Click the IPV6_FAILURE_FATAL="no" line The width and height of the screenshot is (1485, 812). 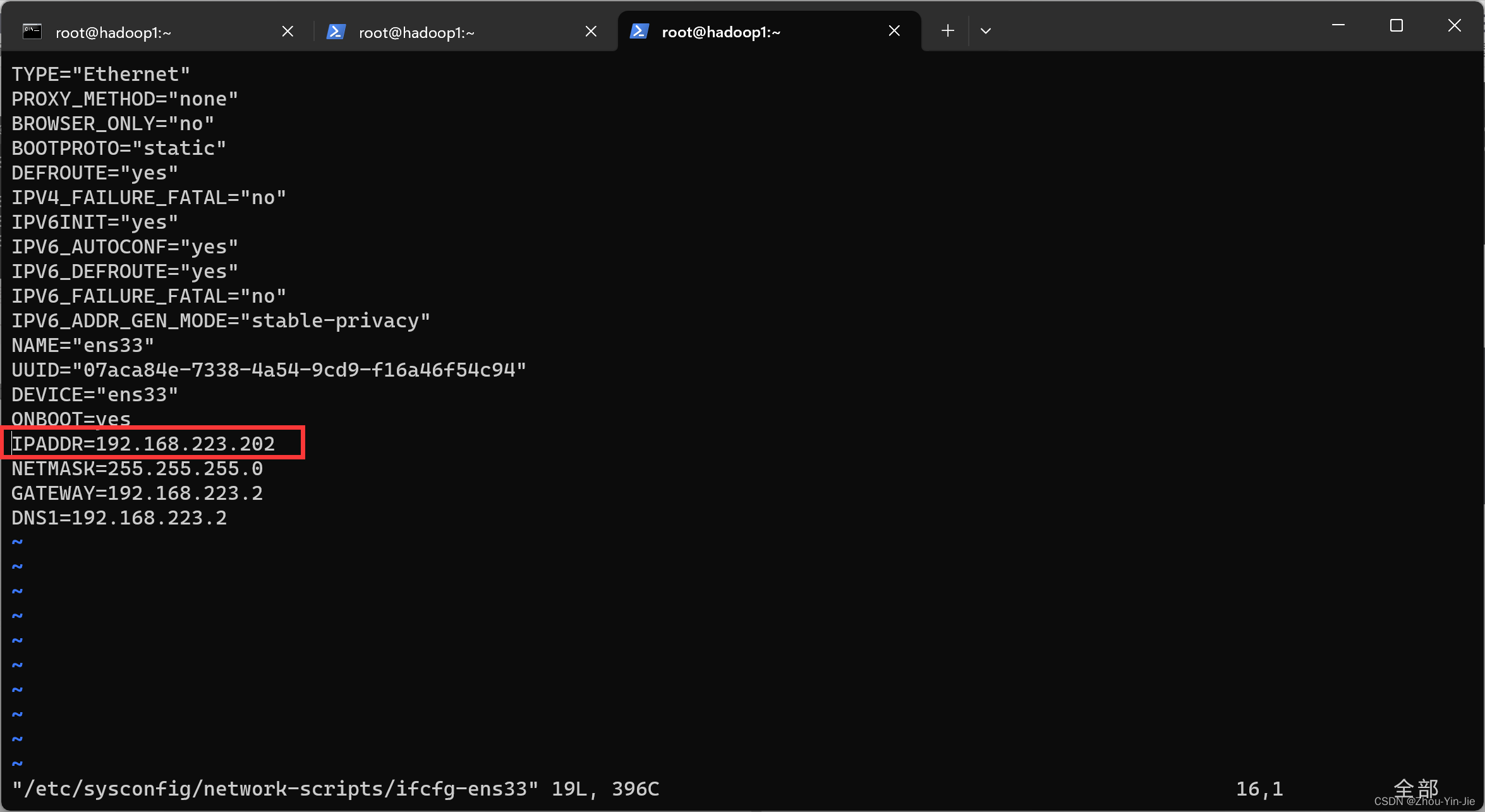pos(149,296)
